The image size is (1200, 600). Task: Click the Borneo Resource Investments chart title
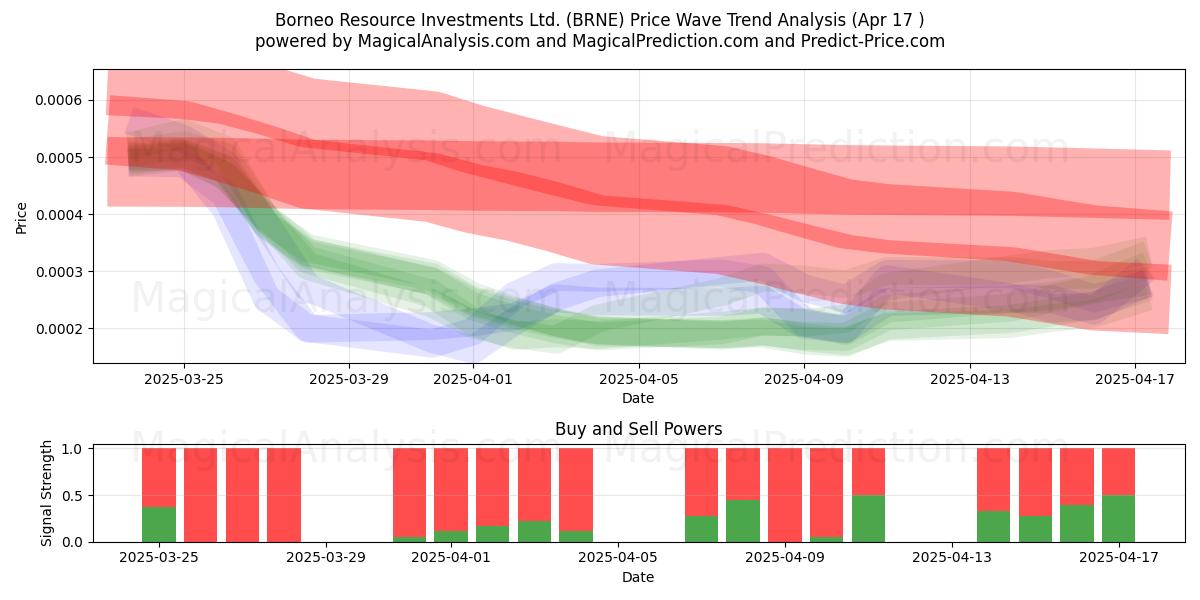coord(600,20)
